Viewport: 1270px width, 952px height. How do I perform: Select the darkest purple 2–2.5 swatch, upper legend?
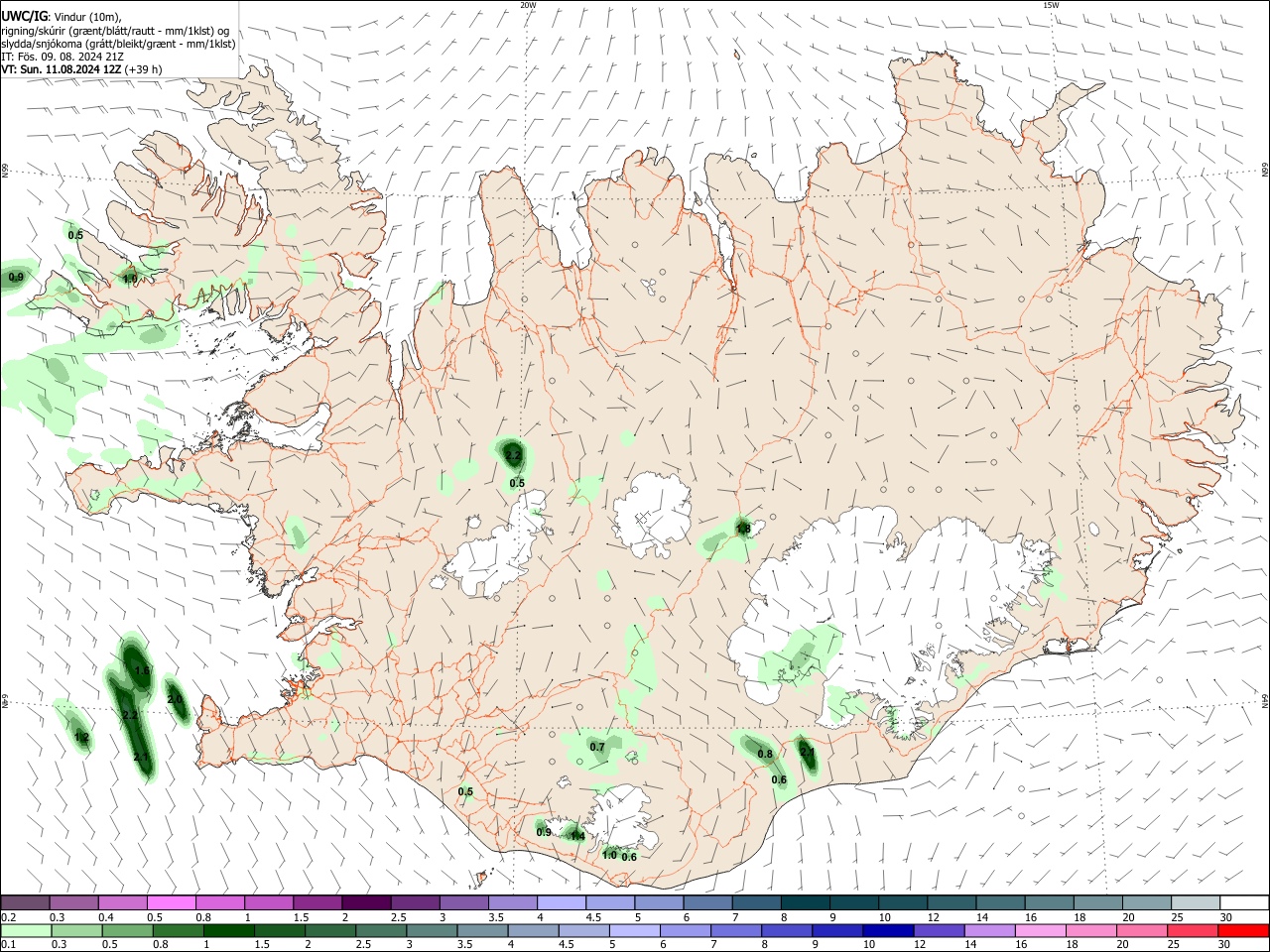(x=366, y=903)
